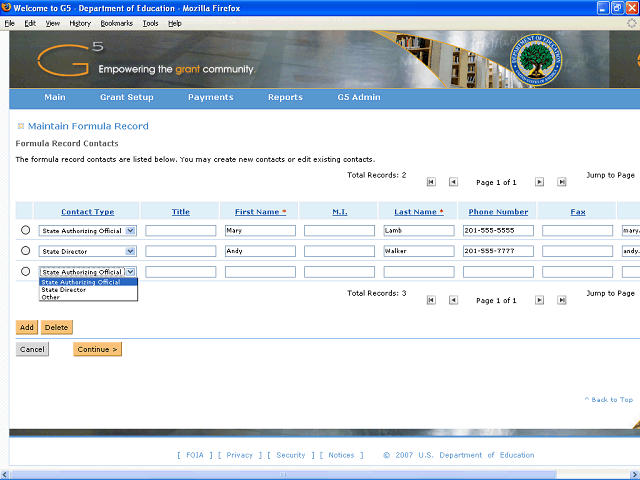The image size is (640, 480).
Task: Click the Department of Education seal
Action: pyautogui.click(x=536, y=60)
